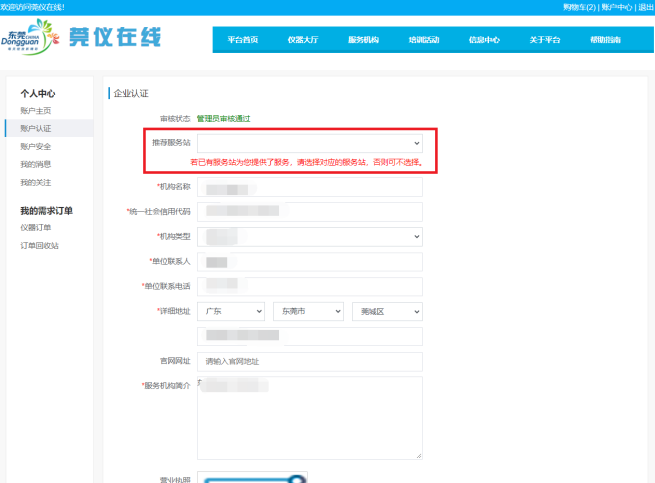The image size is (655, 483).
Task: Expand the 机构类型 dropdown
Action: coord(309,236)
